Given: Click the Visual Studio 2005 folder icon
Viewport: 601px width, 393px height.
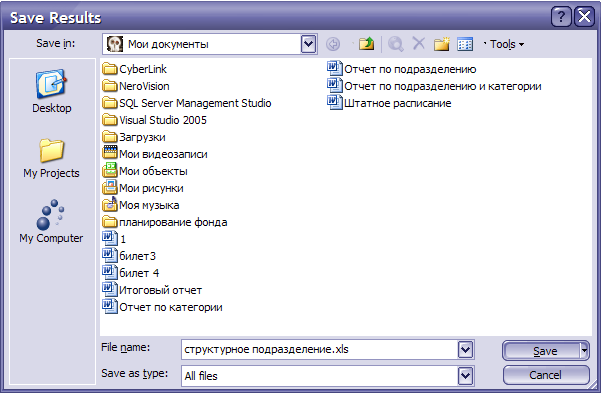Looking at the screenshot, I should [110, 120].
